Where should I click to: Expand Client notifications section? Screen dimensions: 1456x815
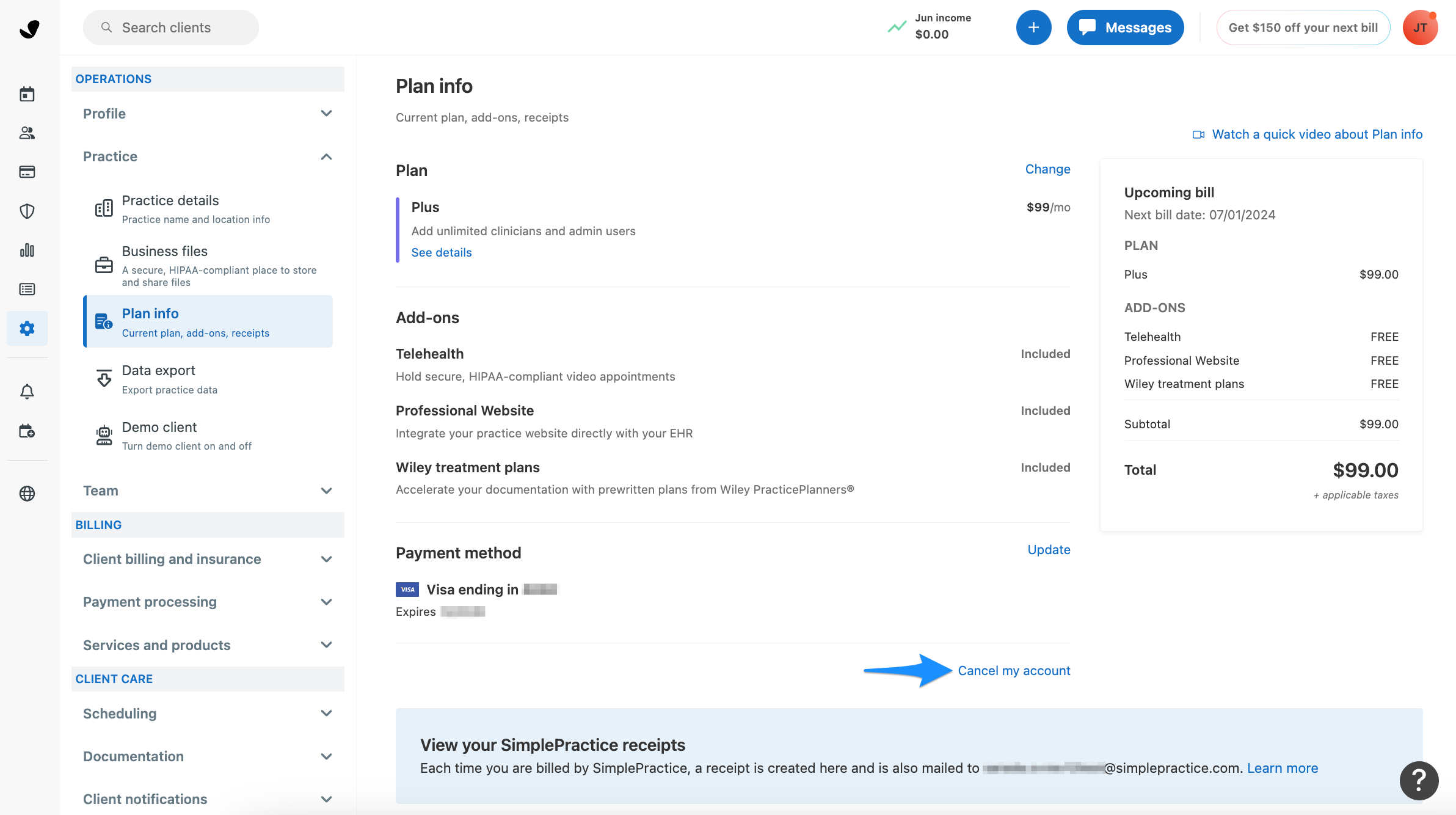click(x=208, y=799)
